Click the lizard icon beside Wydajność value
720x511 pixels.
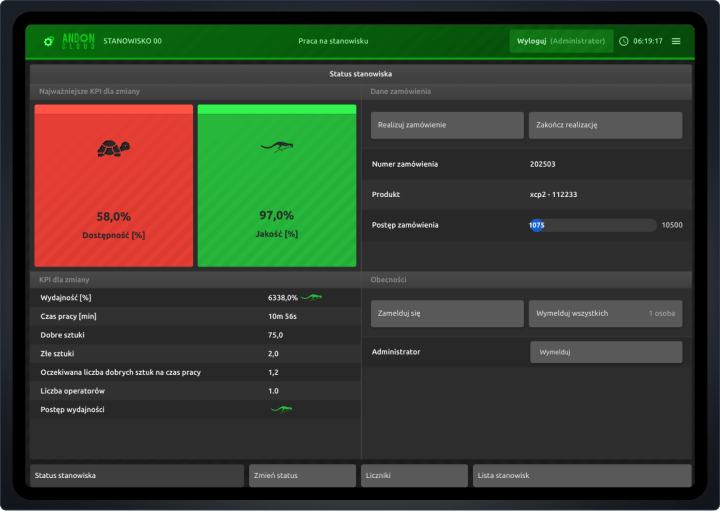point(312,297)
